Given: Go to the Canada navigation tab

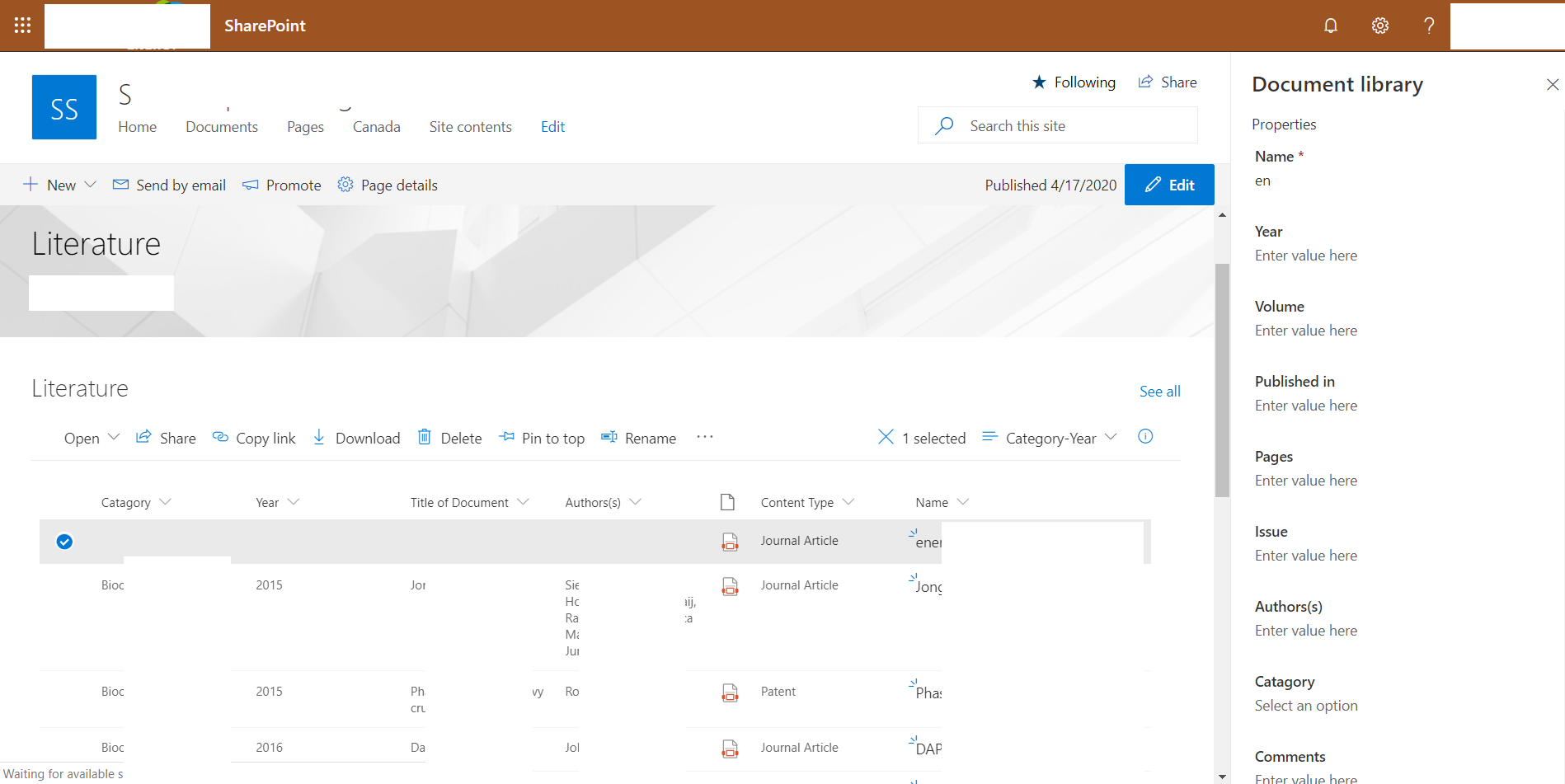Looking at the screenshot, I should 377,126.
